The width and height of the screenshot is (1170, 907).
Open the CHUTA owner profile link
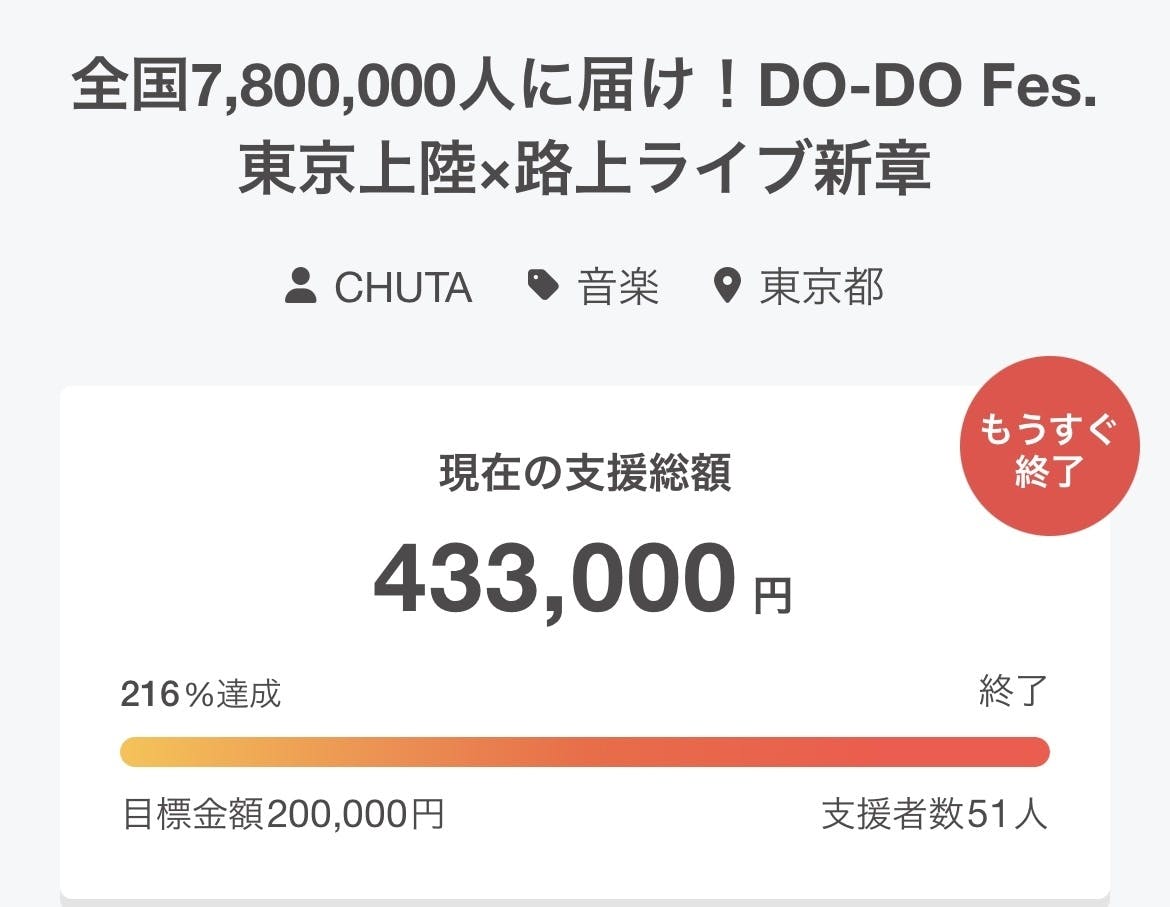pos(403,288)
